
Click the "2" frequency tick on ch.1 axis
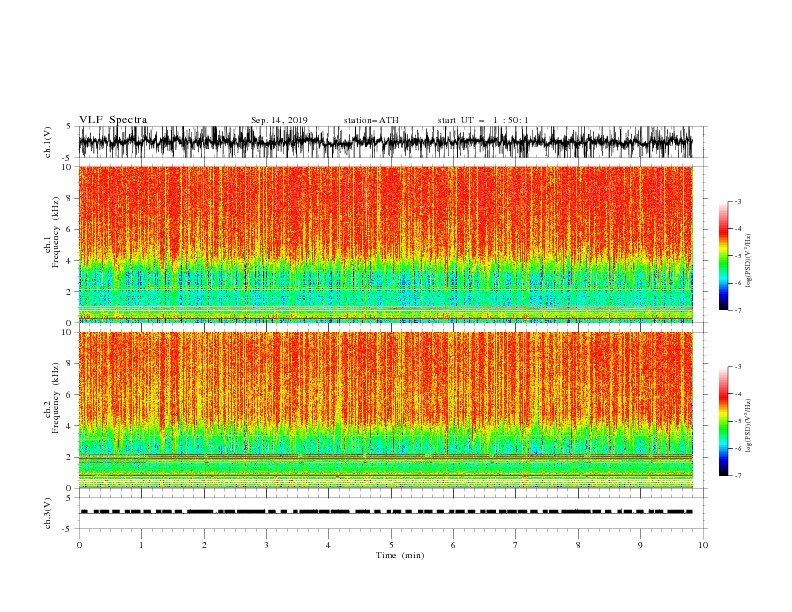[x=71, y=292]
